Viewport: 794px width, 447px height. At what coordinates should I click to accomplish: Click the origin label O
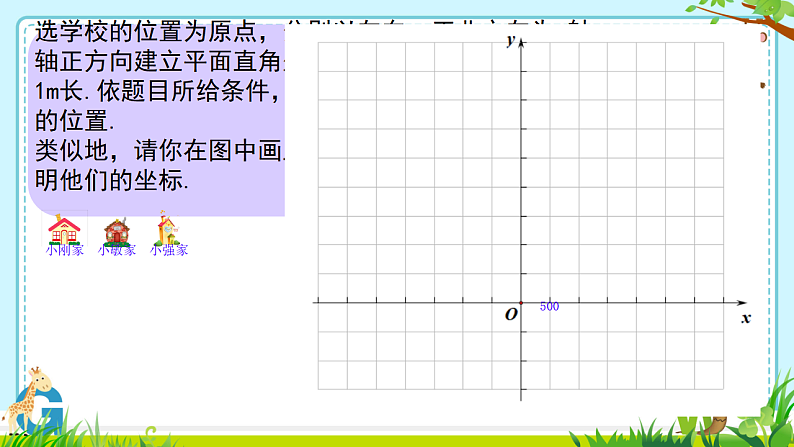pyautogui.click(x=511, y=315)
